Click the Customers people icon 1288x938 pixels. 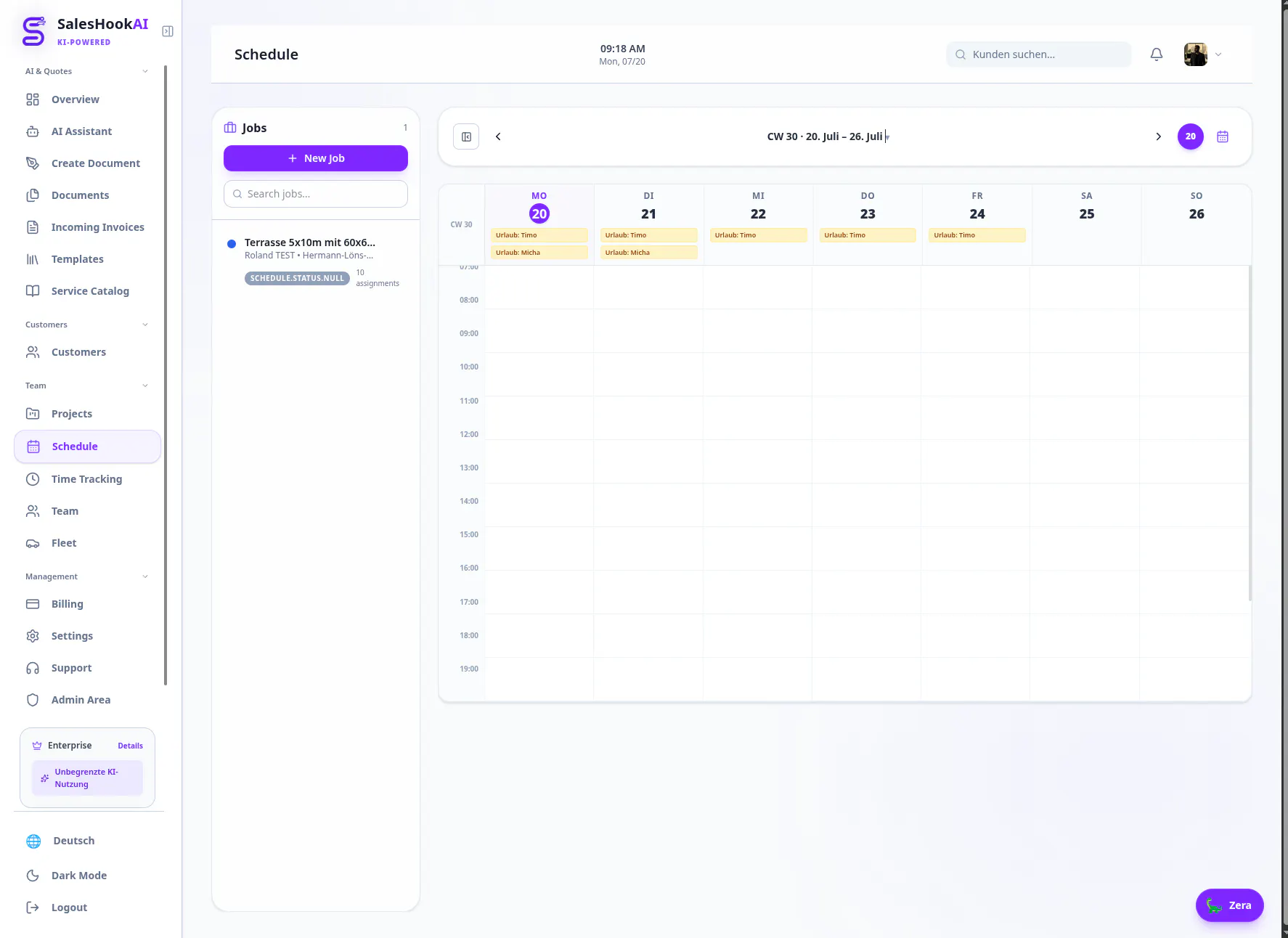pyautogui.click(x=33, y=352)
